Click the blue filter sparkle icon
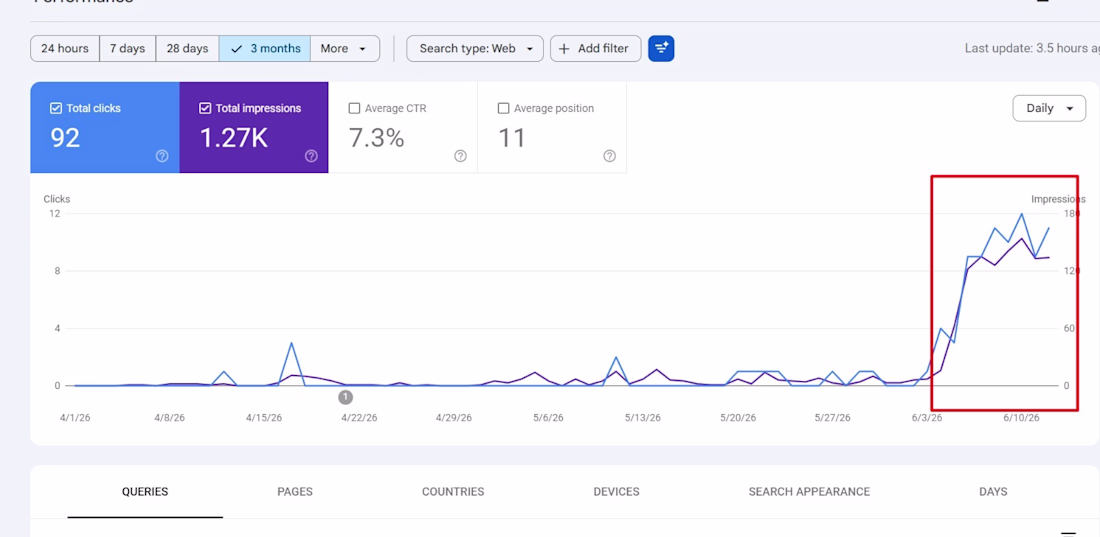1100x537 pixels. point(661,48)
